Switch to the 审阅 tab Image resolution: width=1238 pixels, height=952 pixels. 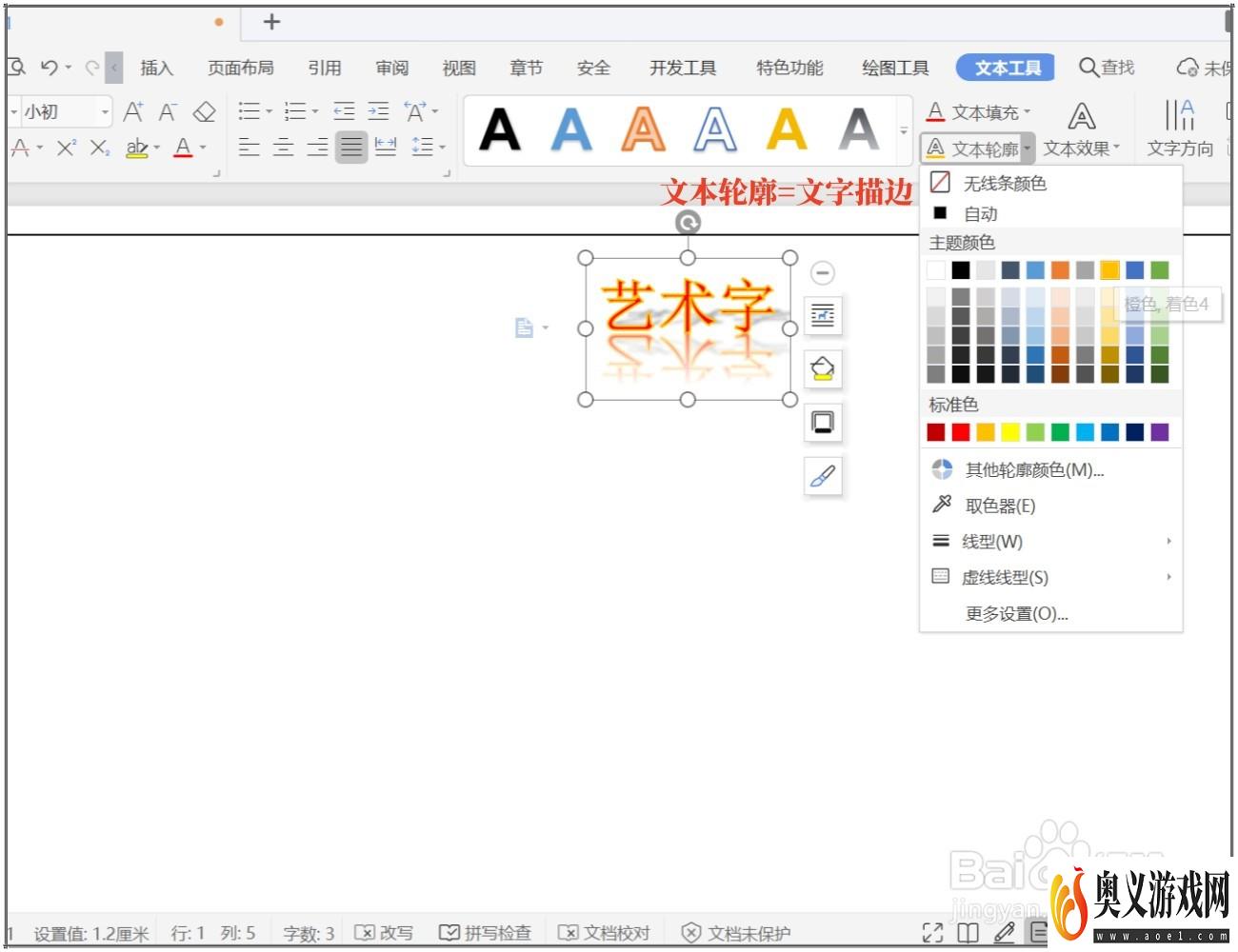[x=391, y=68]
